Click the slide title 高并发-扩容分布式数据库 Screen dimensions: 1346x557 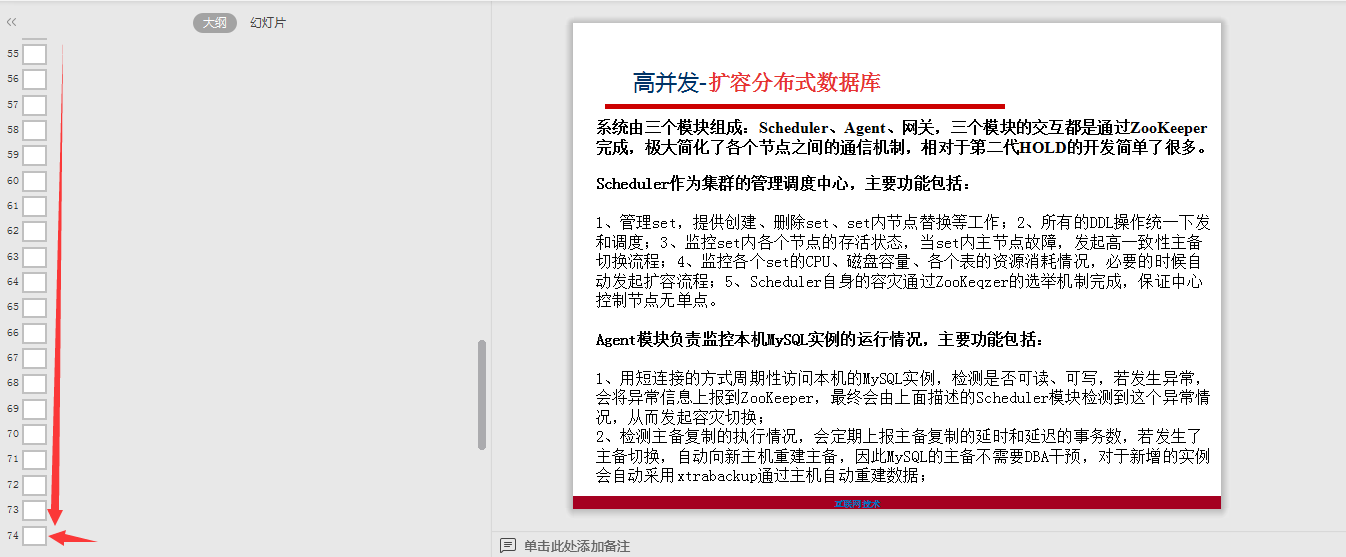[x=757, y=83]
